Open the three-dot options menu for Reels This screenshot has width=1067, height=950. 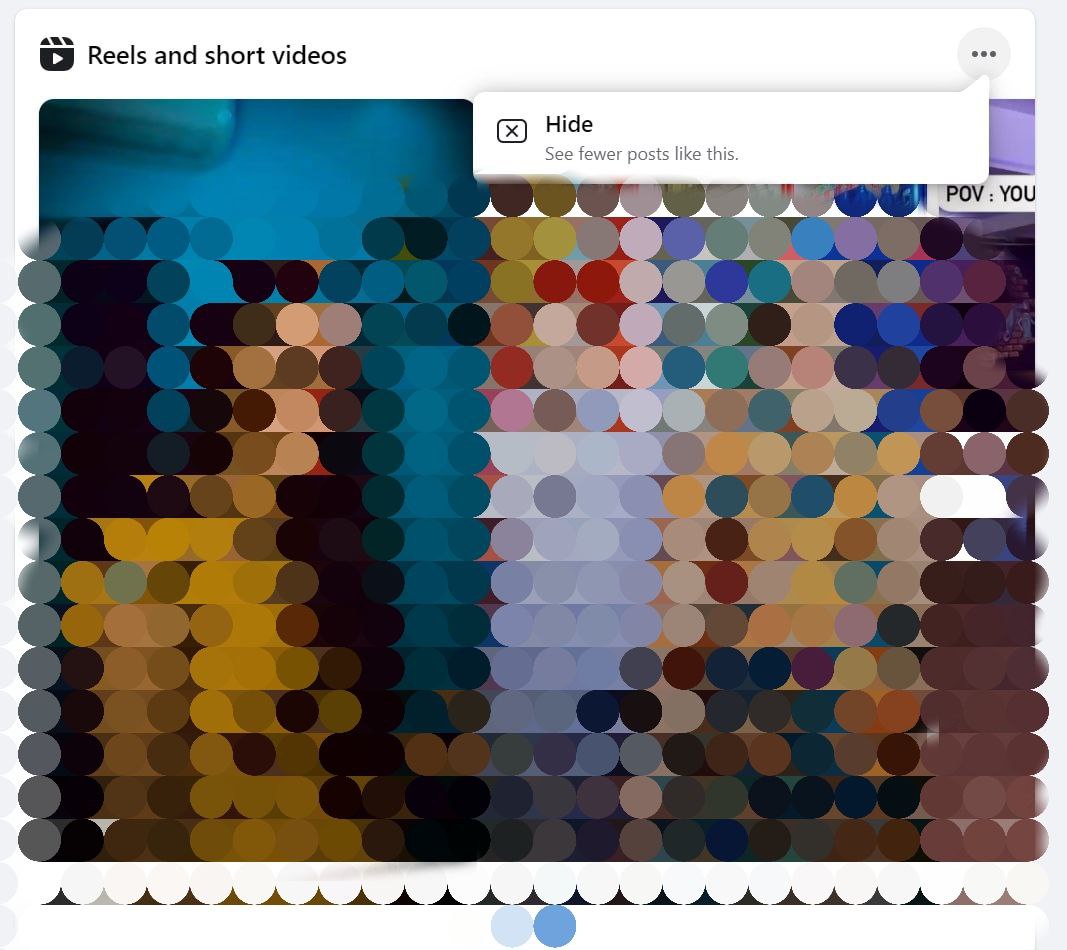pyautogui.click(x=983, y=54)
